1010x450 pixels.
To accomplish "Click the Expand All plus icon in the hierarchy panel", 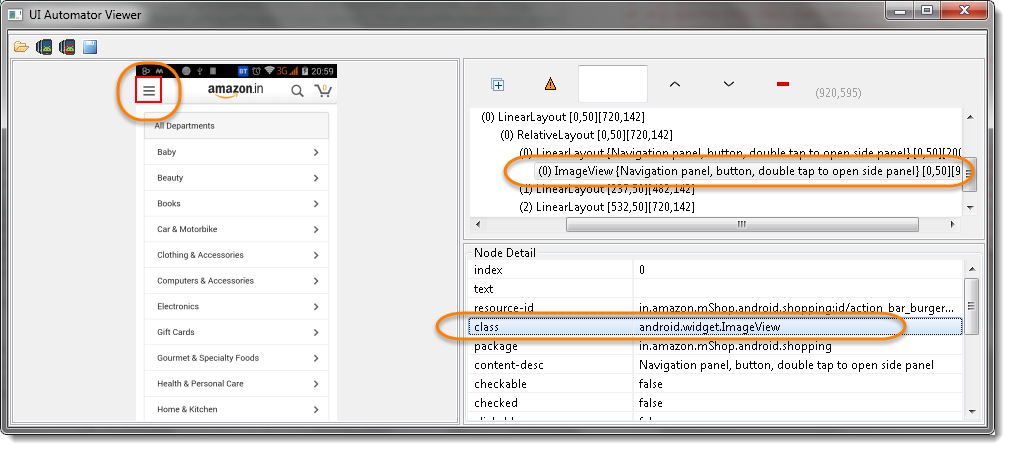I will 497,84.
